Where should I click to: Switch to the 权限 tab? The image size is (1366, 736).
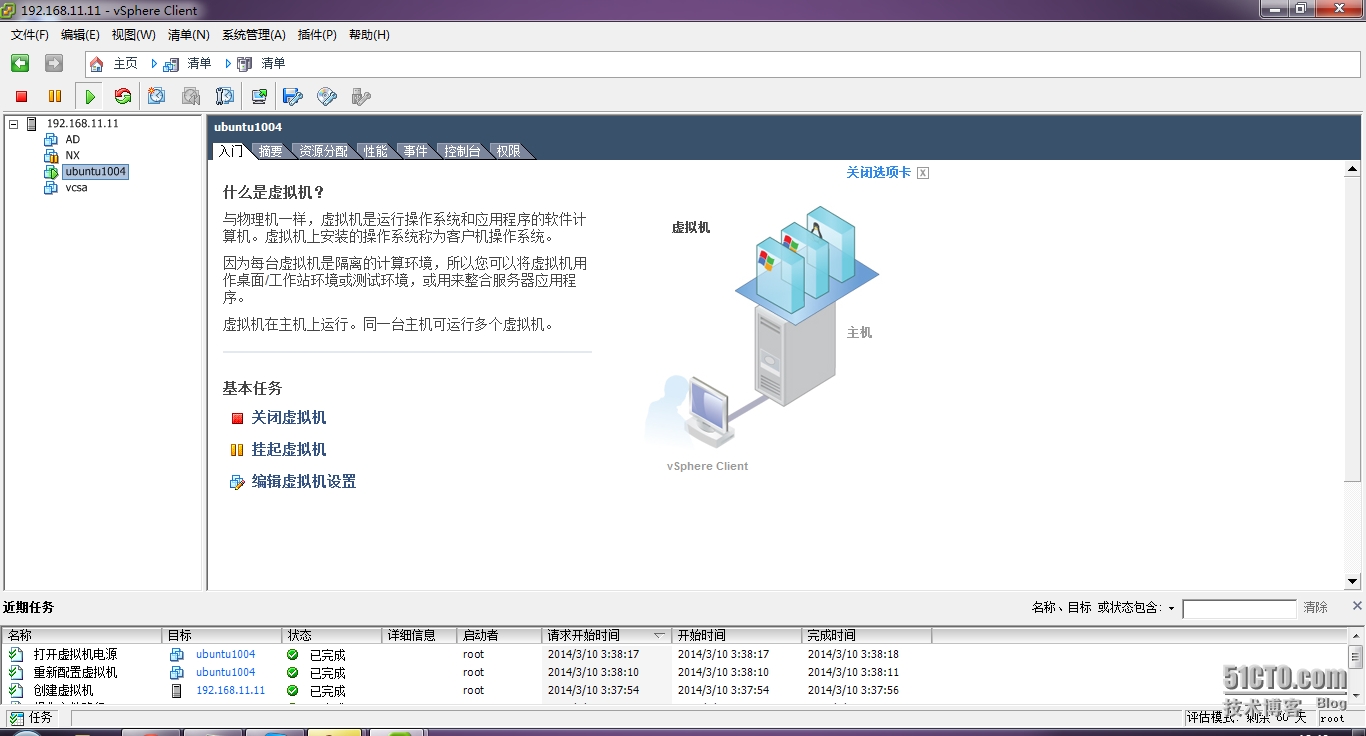coord(508,151)
